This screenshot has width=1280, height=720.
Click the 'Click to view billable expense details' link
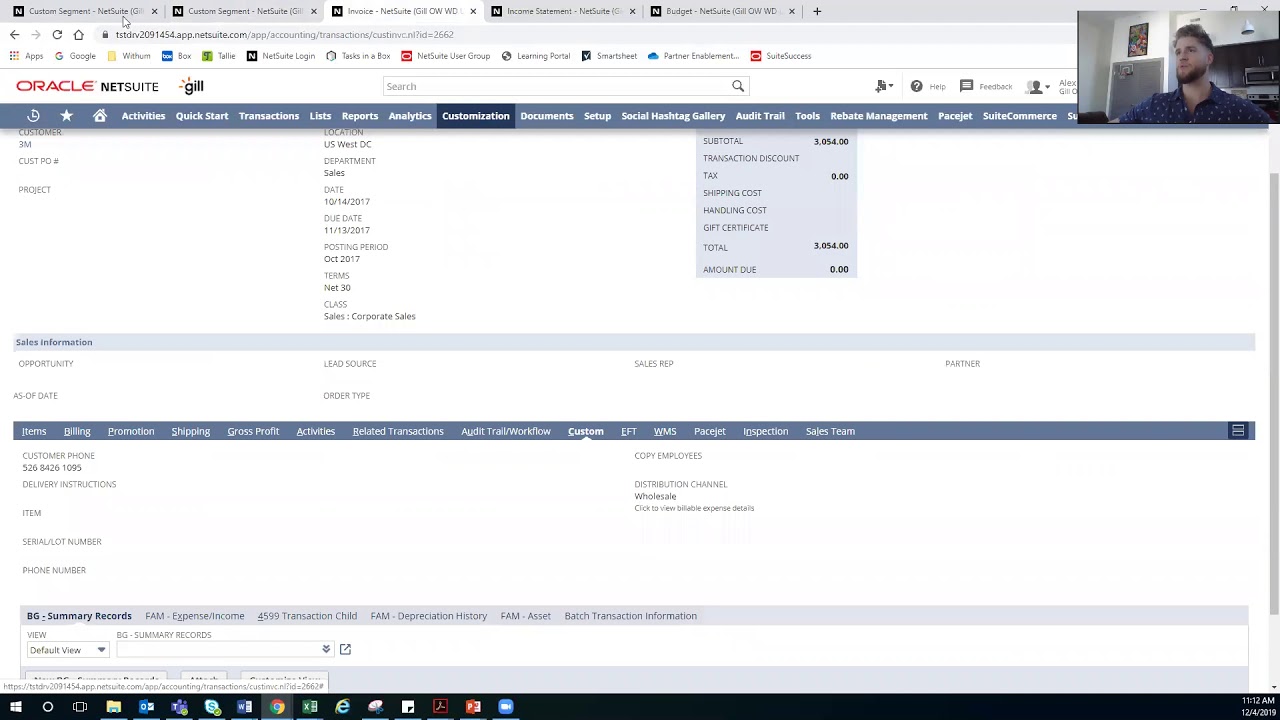tap(694, 508)
